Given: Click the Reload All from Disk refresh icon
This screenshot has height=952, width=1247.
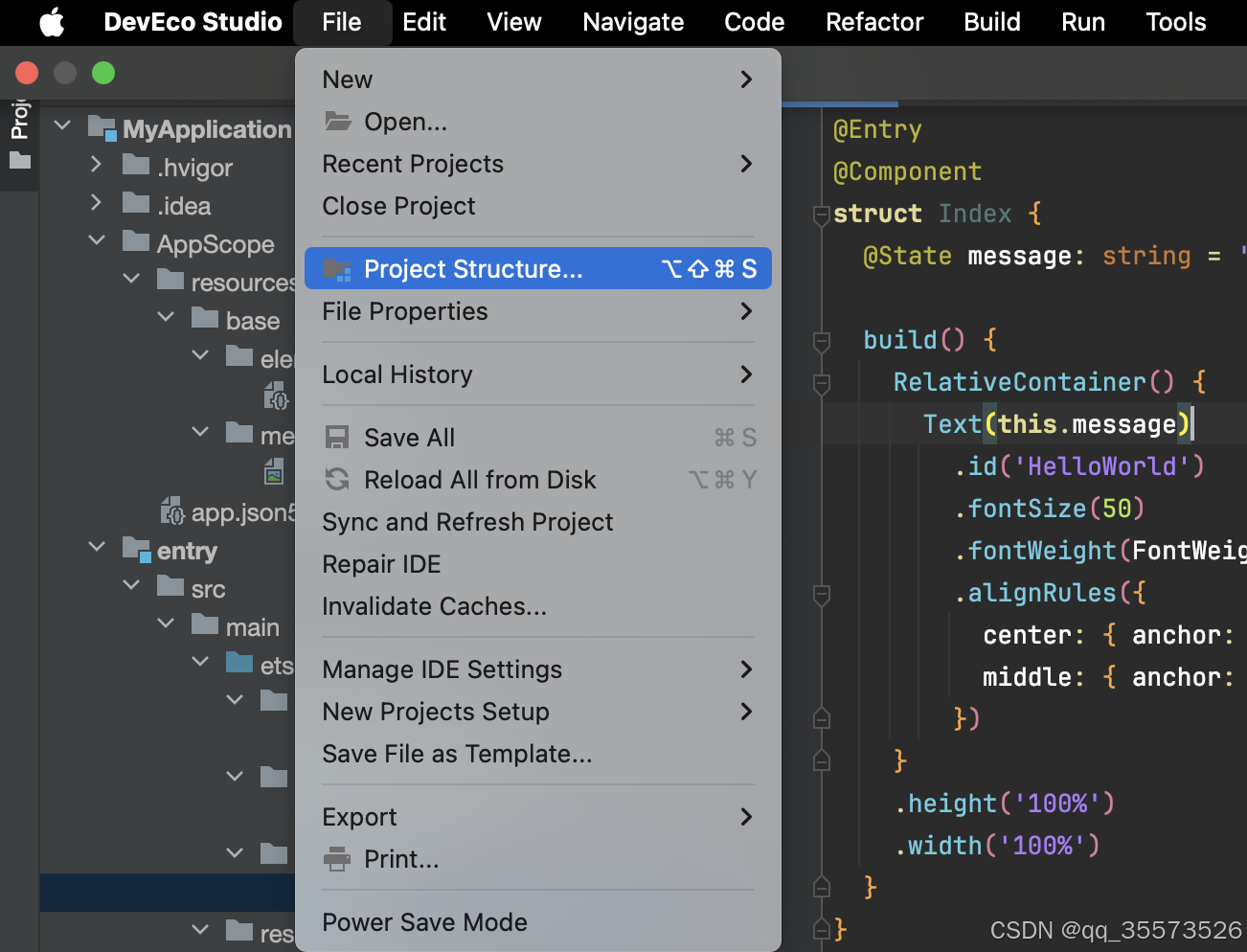Looking at the screenshot, I should [x=337, y=480].
